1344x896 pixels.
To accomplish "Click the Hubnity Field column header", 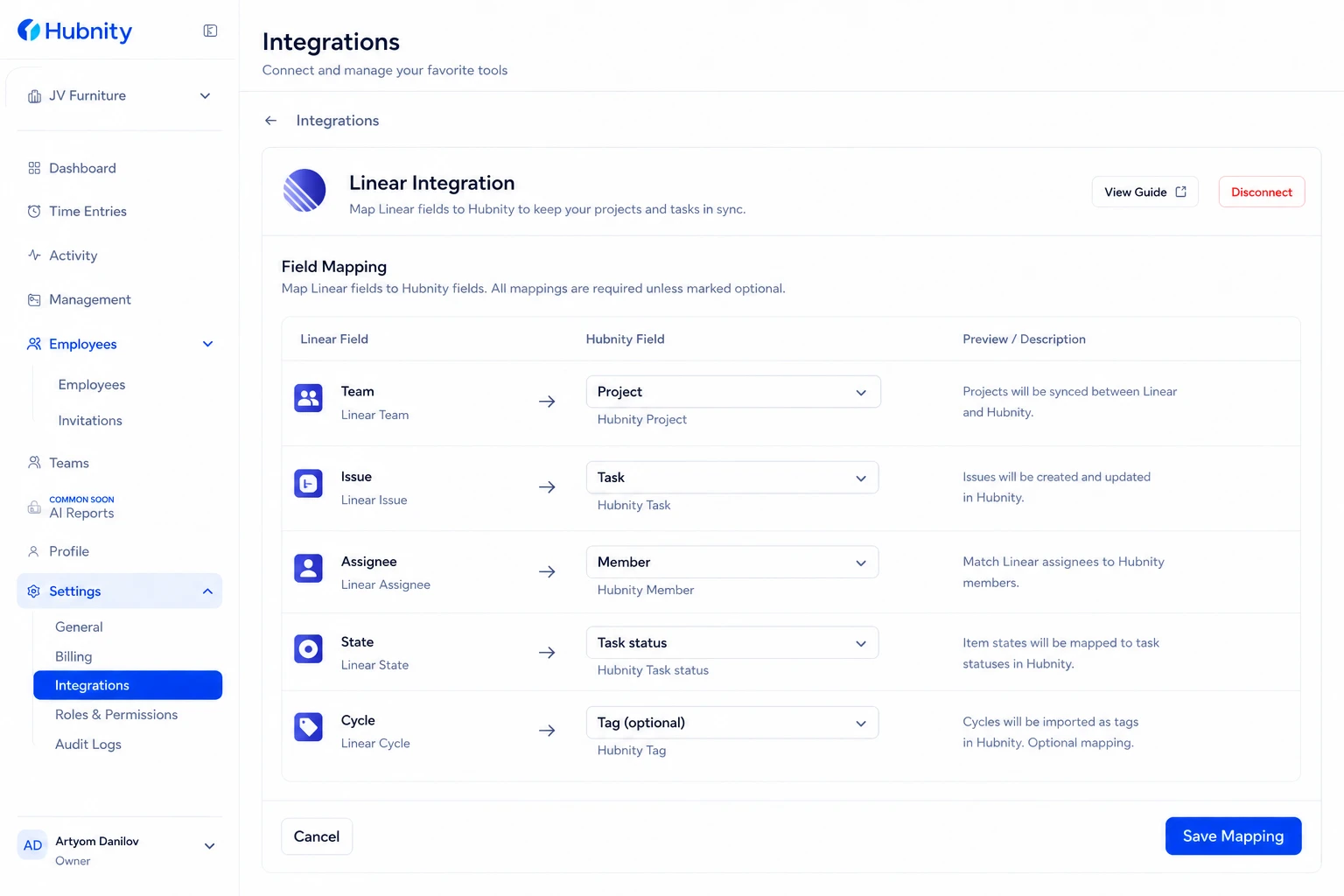I will click(626, 339).
